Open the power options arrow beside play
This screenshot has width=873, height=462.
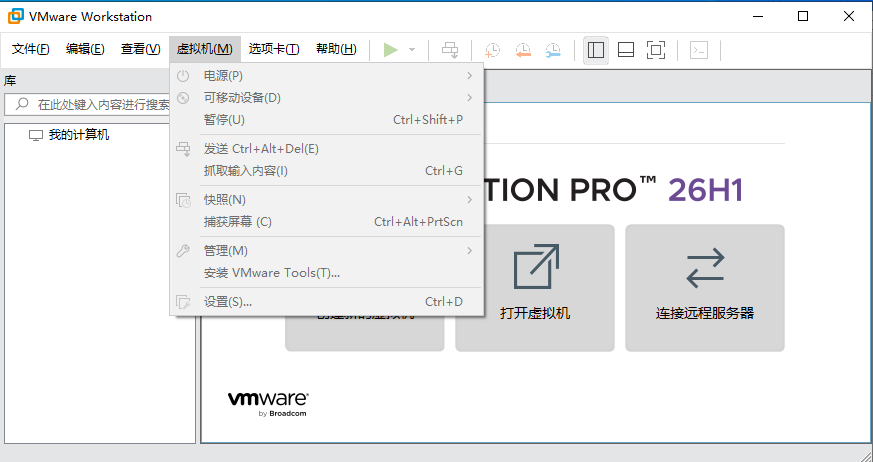point(412,50)
